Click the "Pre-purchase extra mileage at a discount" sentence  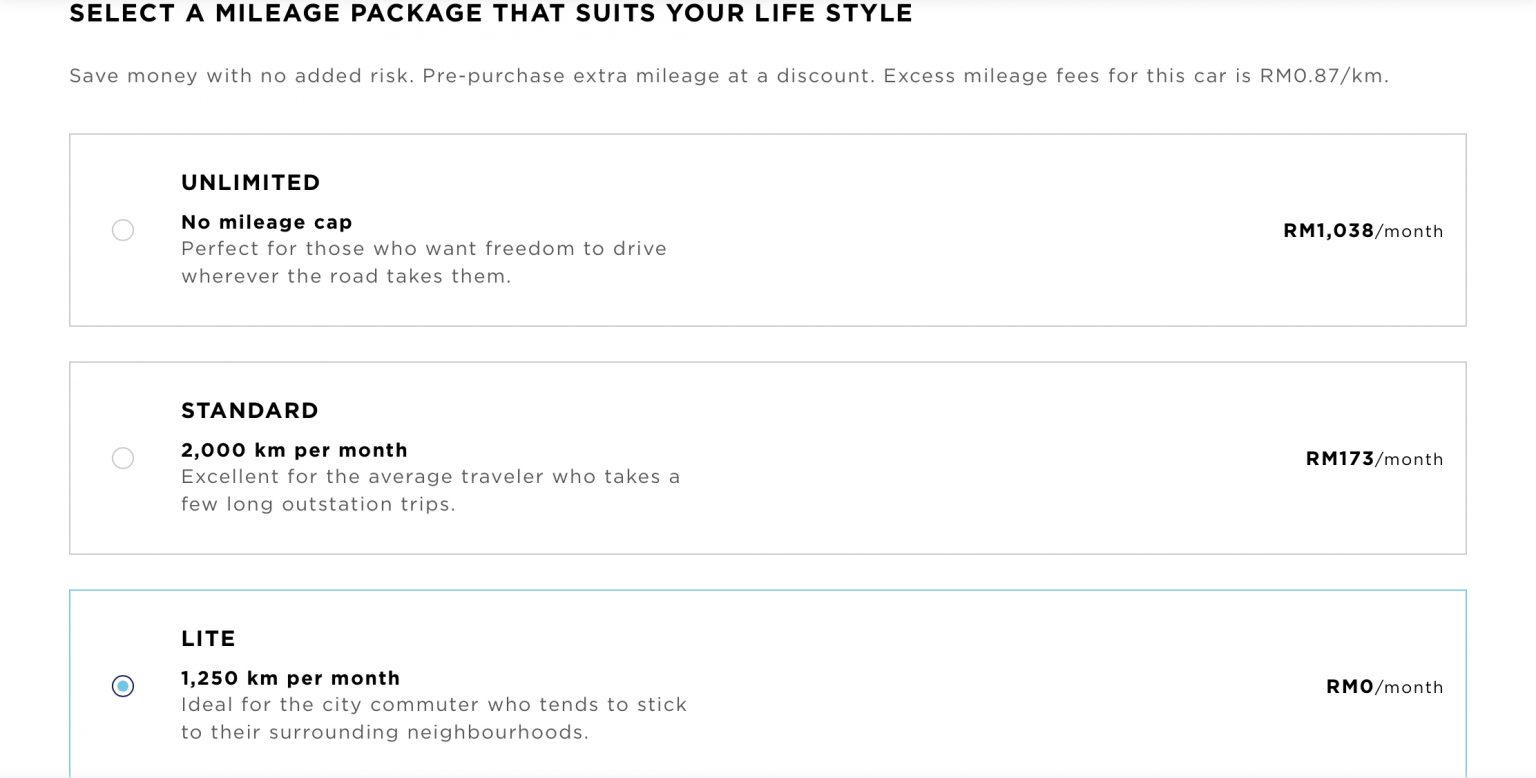(648, 76)
